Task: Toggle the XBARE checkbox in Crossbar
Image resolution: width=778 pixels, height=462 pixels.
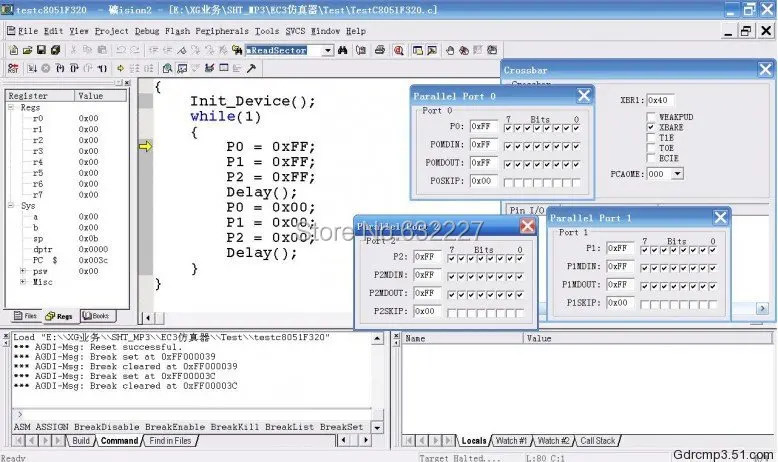Action: coord(651,127)
